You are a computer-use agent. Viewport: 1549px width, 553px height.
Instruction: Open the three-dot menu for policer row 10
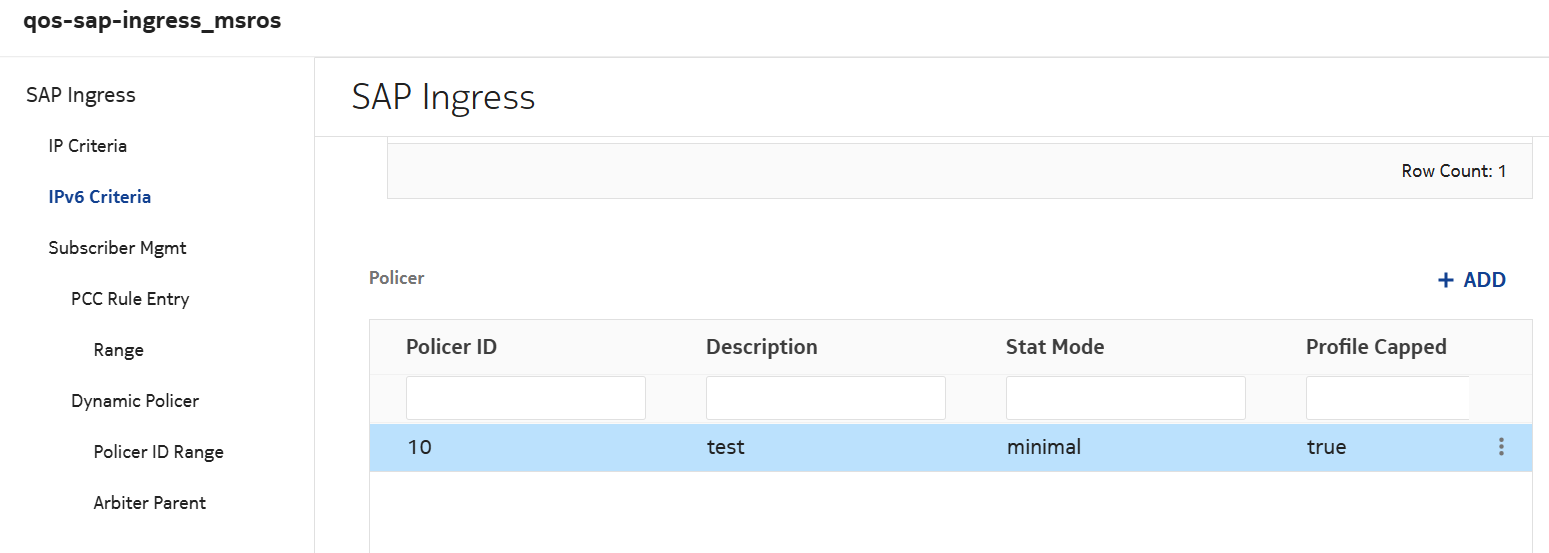point(1500,447)
